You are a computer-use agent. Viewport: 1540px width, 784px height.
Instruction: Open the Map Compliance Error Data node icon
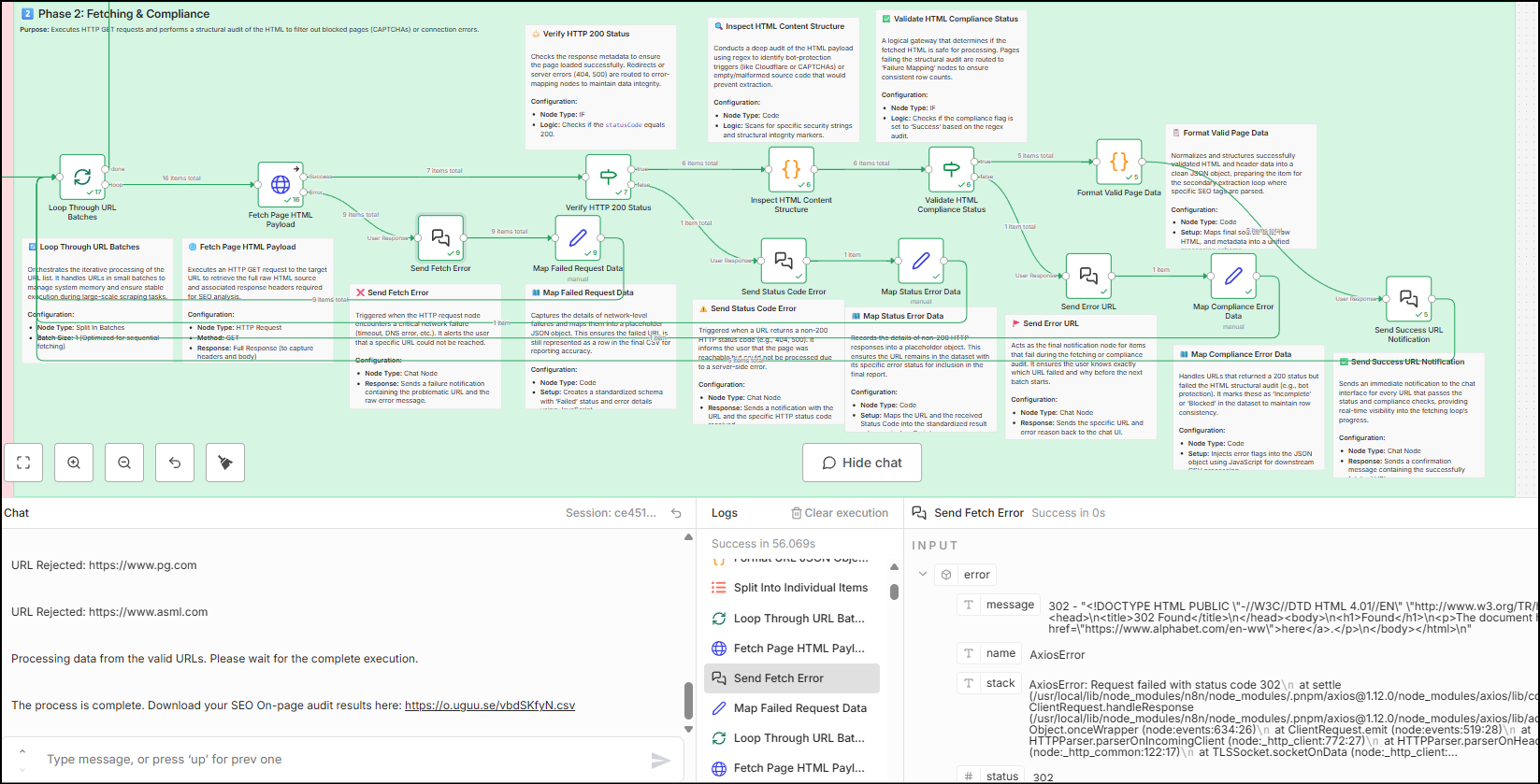1233,277
